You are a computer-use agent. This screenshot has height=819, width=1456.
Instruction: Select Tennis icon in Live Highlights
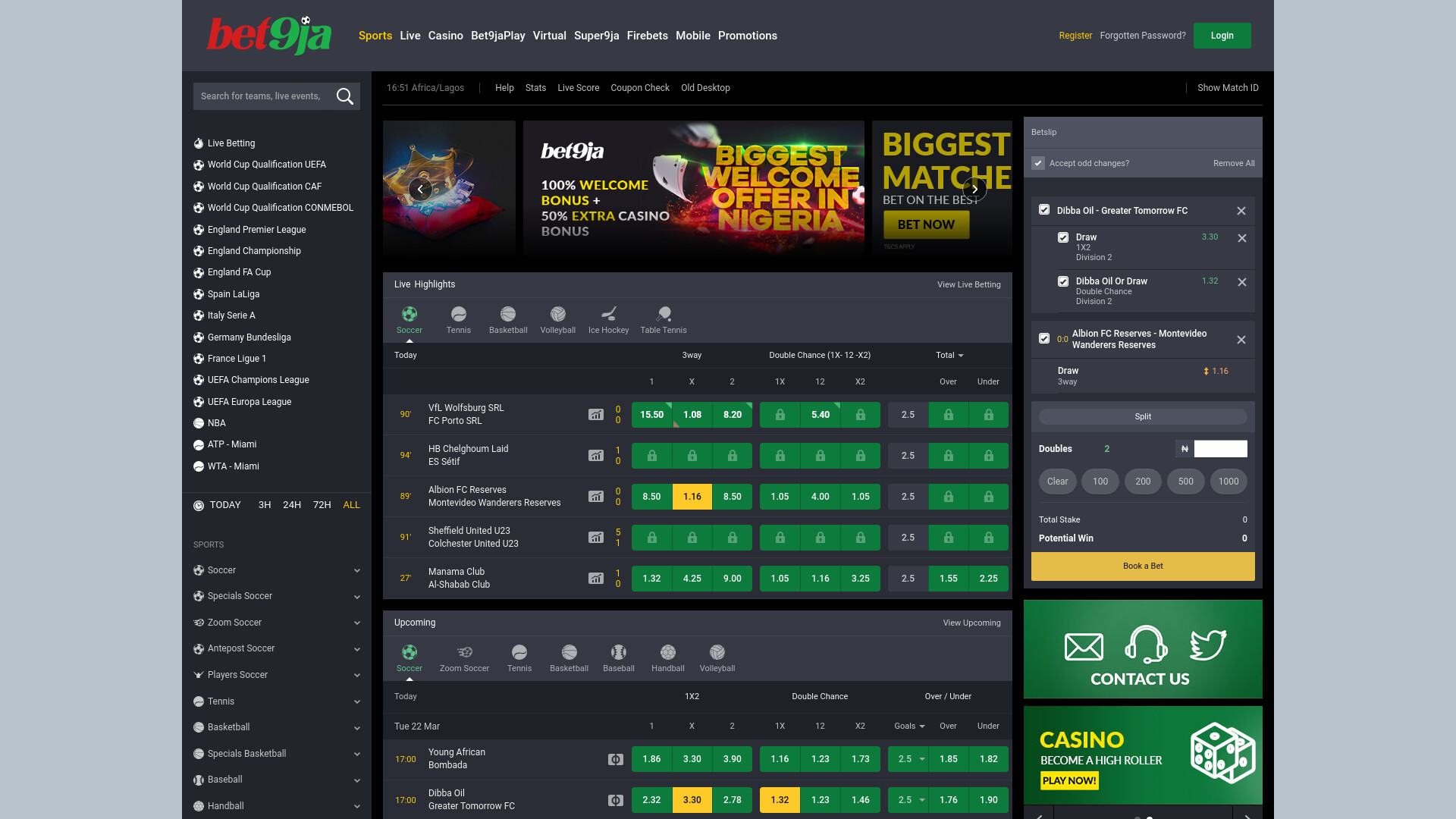(459, 314)
